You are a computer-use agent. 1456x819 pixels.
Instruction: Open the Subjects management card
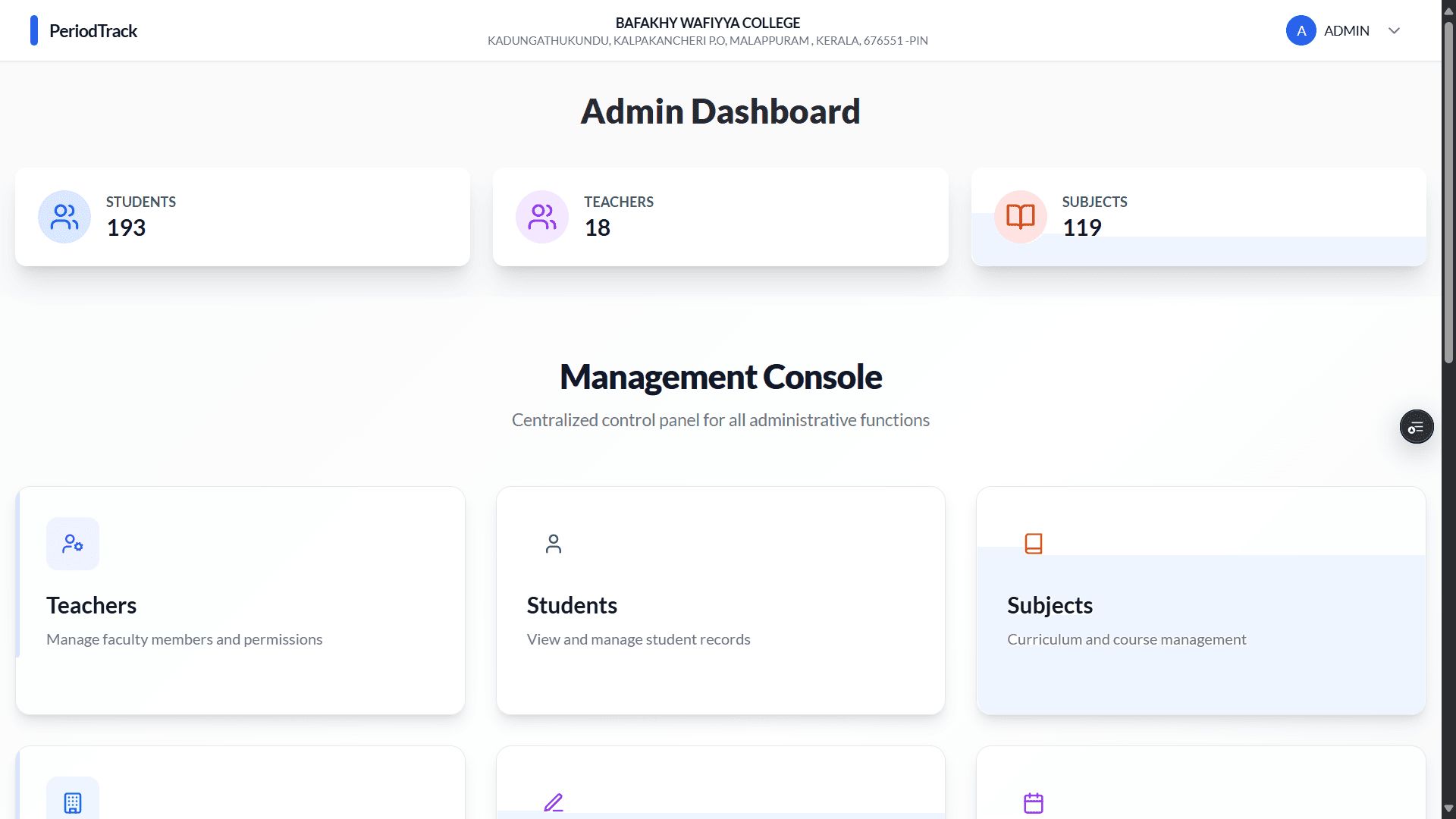click(1200, 599)
